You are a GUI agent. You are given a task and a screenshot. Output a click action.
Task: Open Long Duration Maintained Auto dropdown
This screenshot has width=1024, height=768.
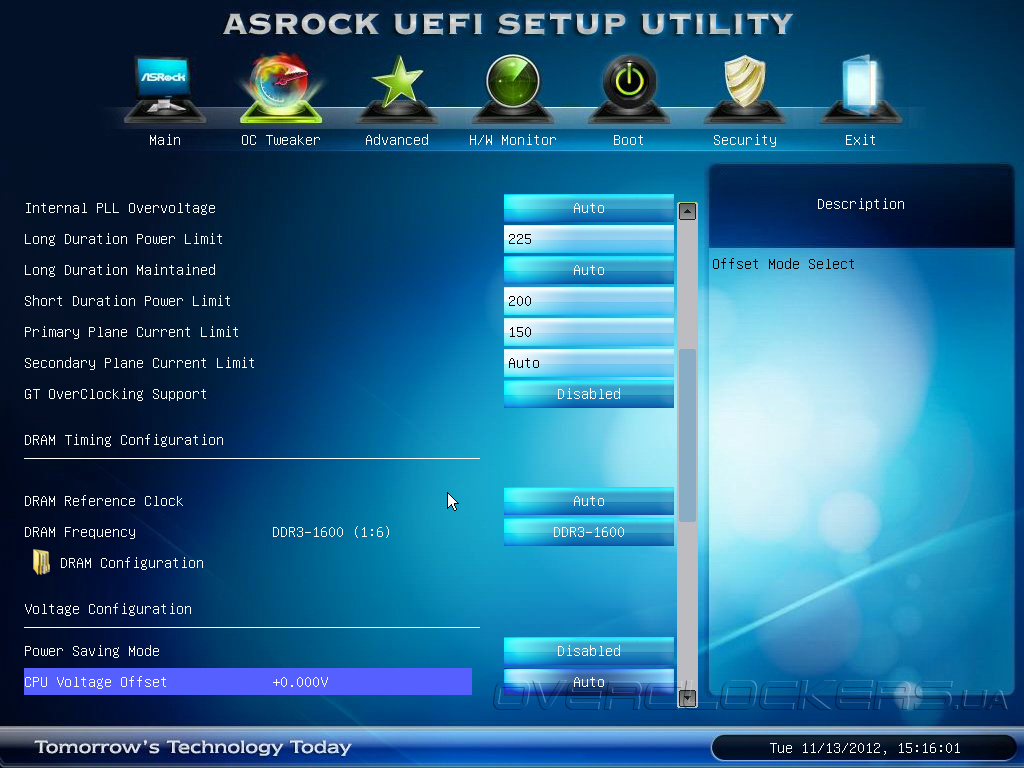click(589, 270)
